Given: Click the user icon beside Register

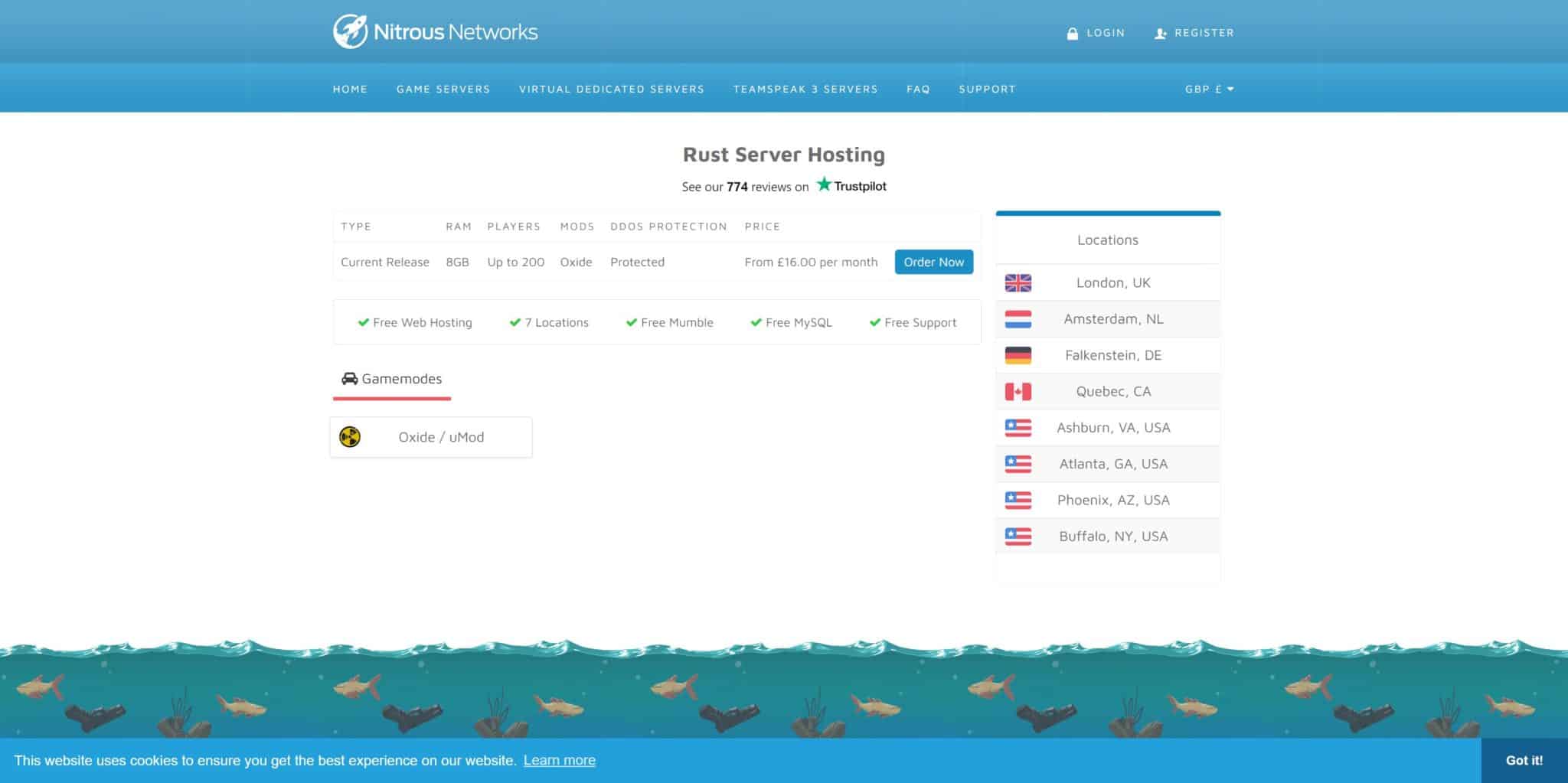Looking at the screenshot, I should pos(1161,34).
